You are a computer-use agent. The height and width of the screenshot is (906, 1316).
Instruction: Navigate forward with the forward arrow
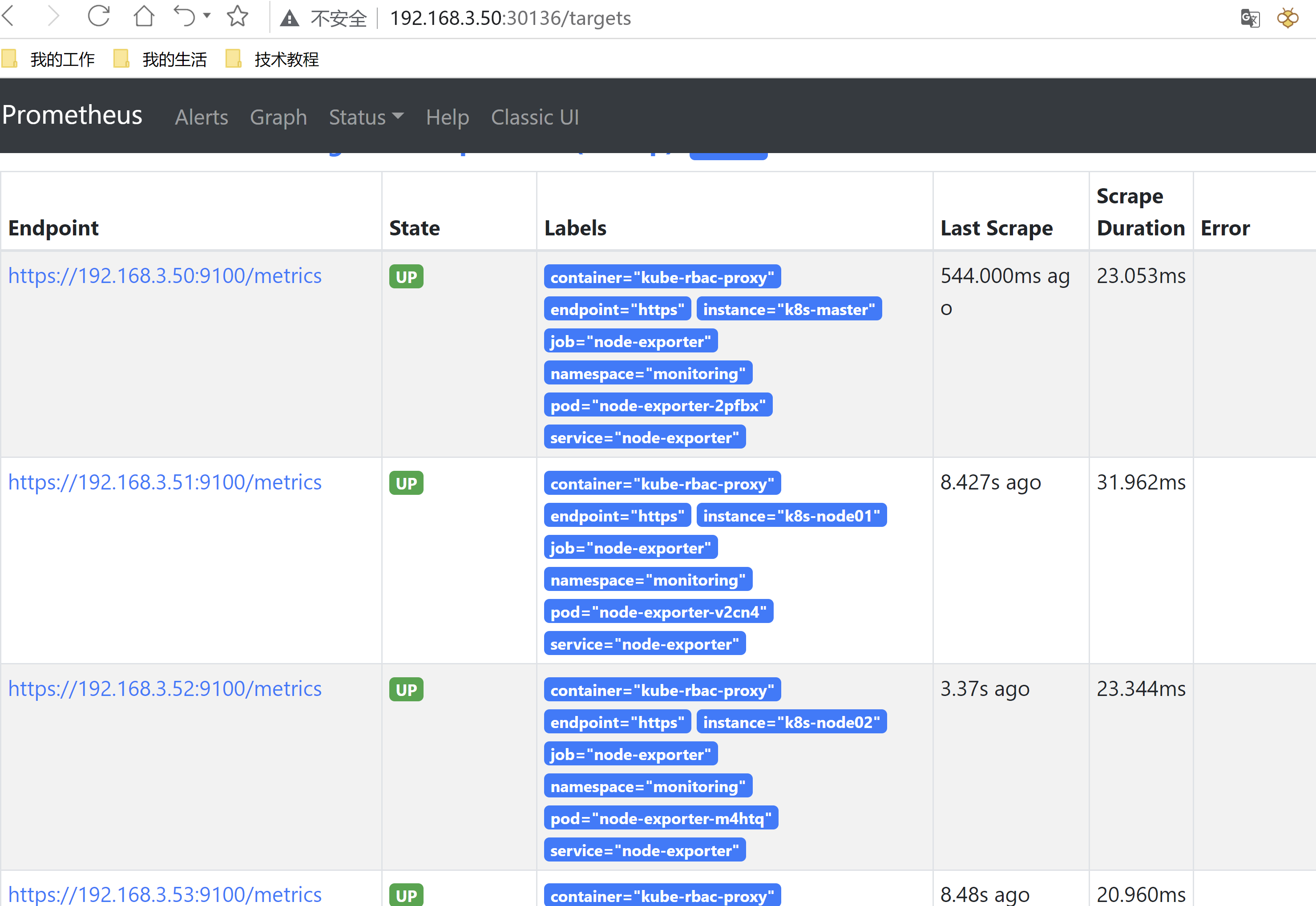click(53, 17)
